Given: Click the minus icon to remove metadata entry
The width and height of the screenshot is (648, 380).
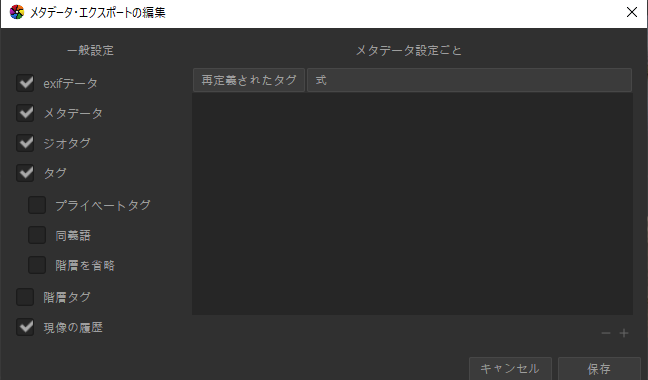Looking at the screenshot, I should (606, 333).
